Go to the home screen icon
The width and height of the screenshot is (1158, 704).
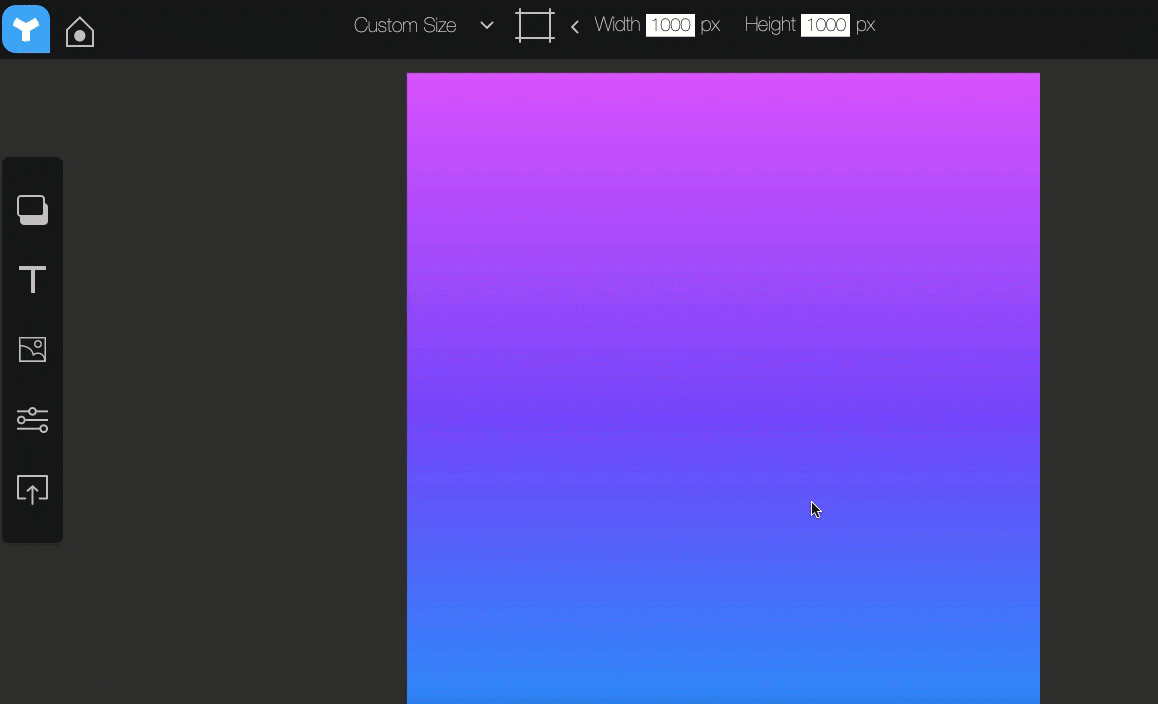click(80, 32)
